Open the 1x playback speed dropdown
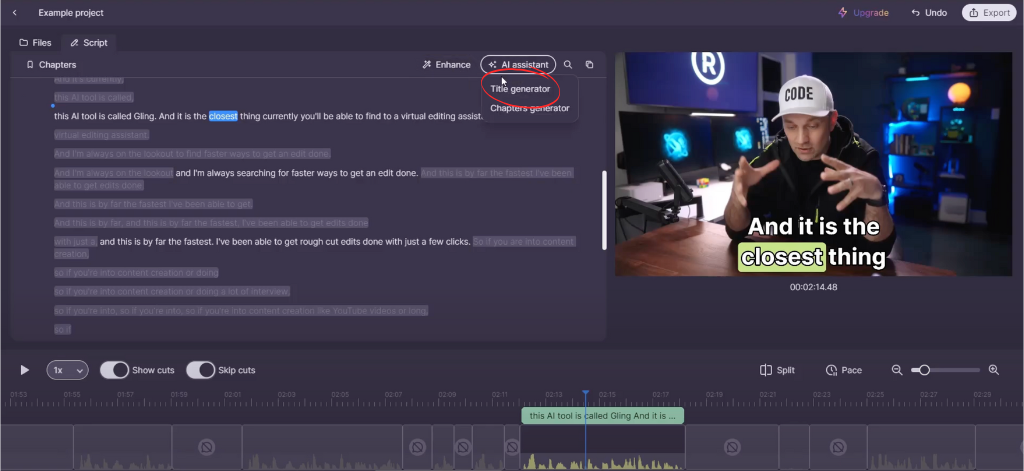Viewport: 1024px width, 471px height. tap(67, 370)
